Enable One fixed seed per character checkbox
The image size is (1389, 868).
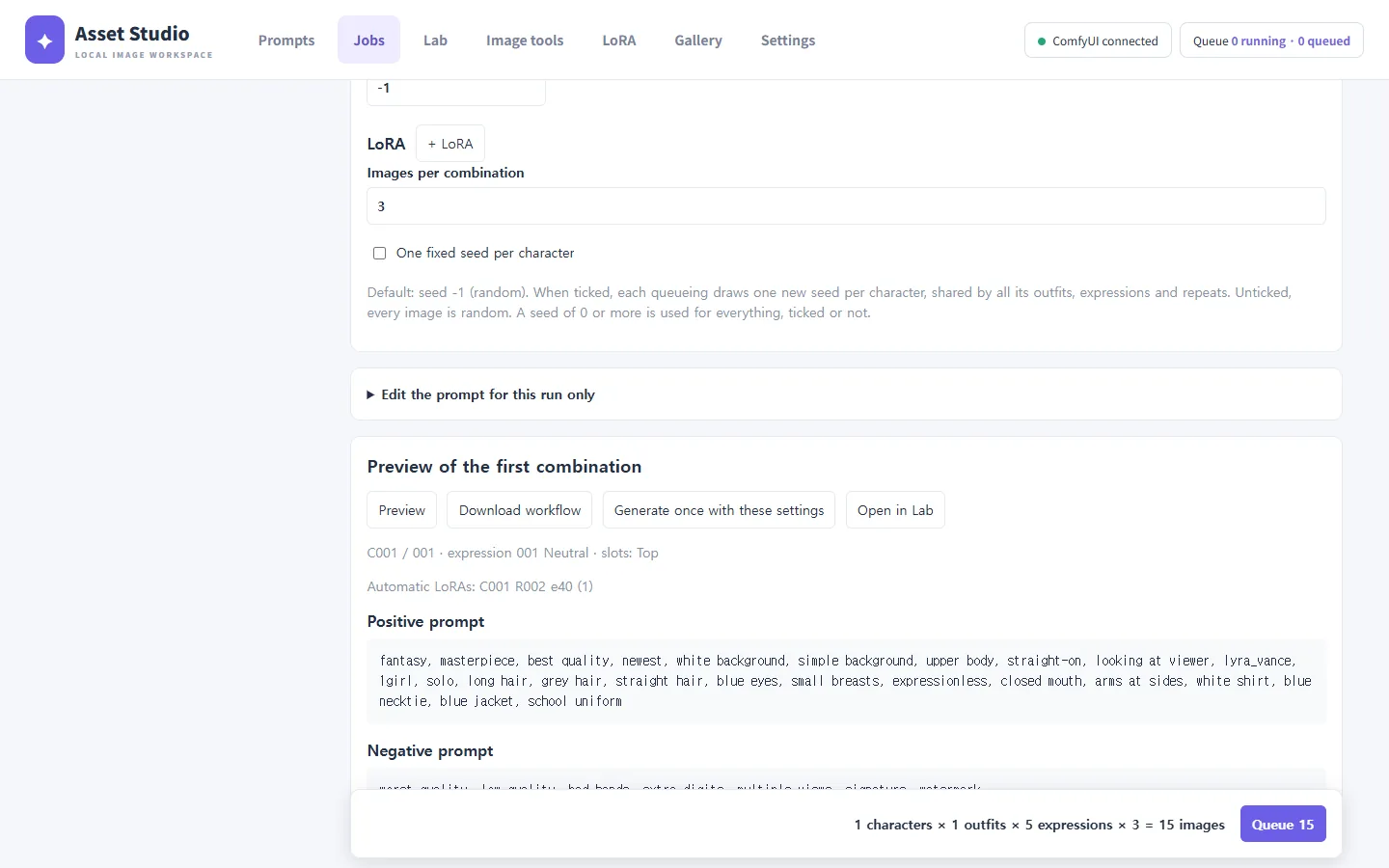point(379,253)
